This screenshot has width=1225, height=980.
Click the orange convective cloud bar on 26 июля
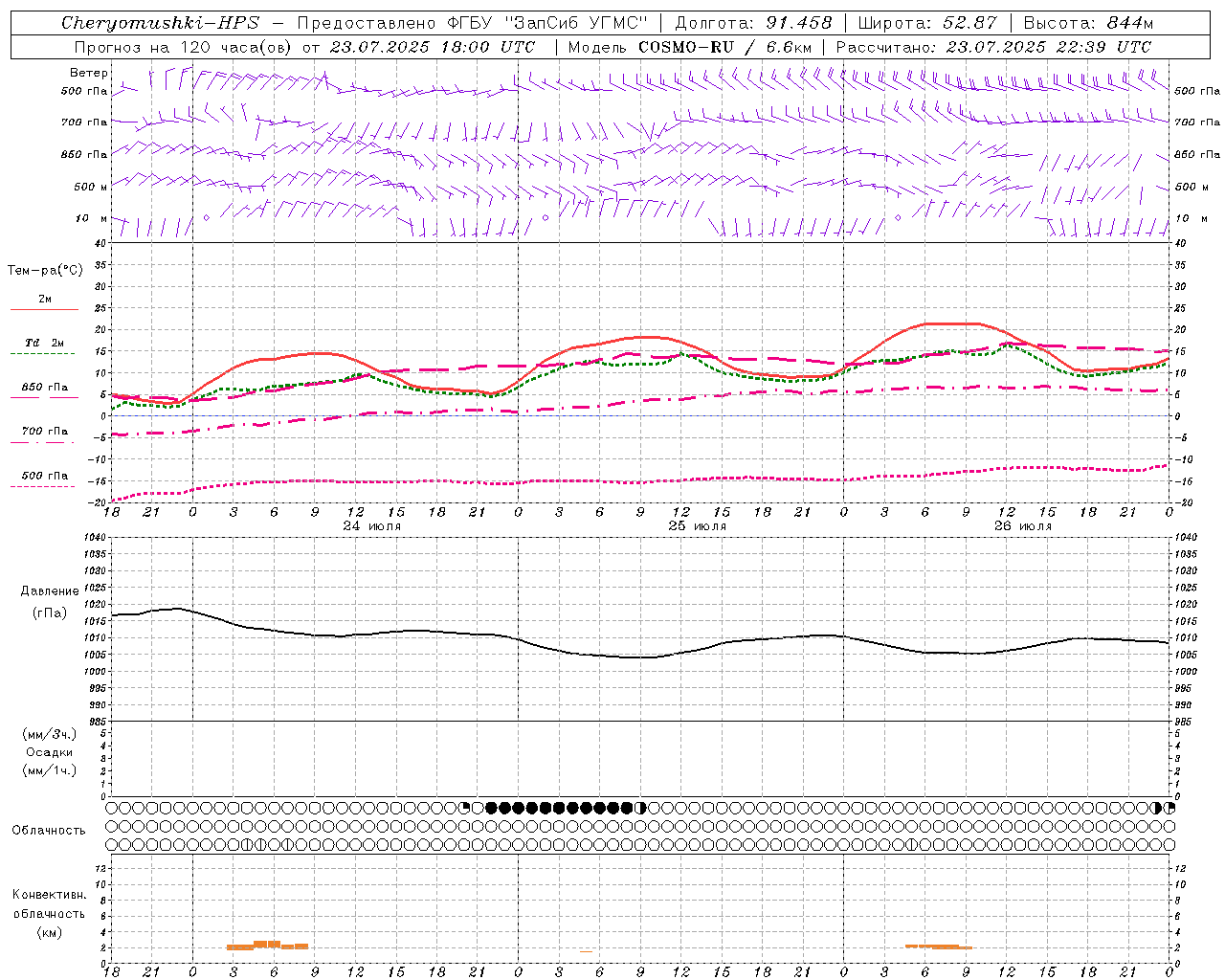click(x=938, y=947)
